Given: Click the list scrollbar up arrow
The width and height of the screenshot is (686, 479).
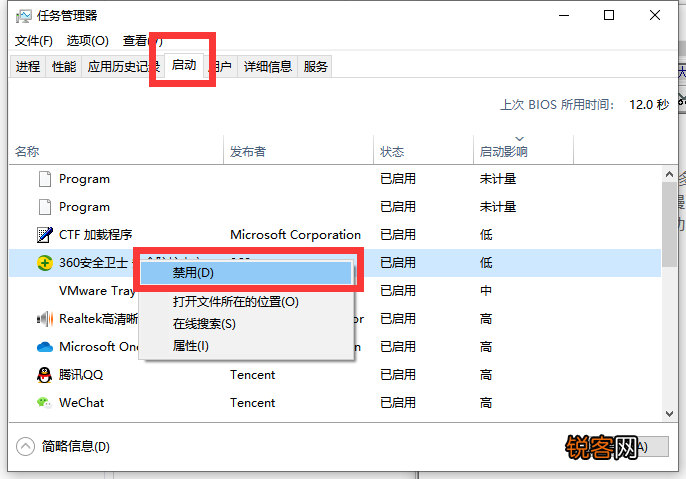Looking at the screenshot, I should (x=669, y=174).
